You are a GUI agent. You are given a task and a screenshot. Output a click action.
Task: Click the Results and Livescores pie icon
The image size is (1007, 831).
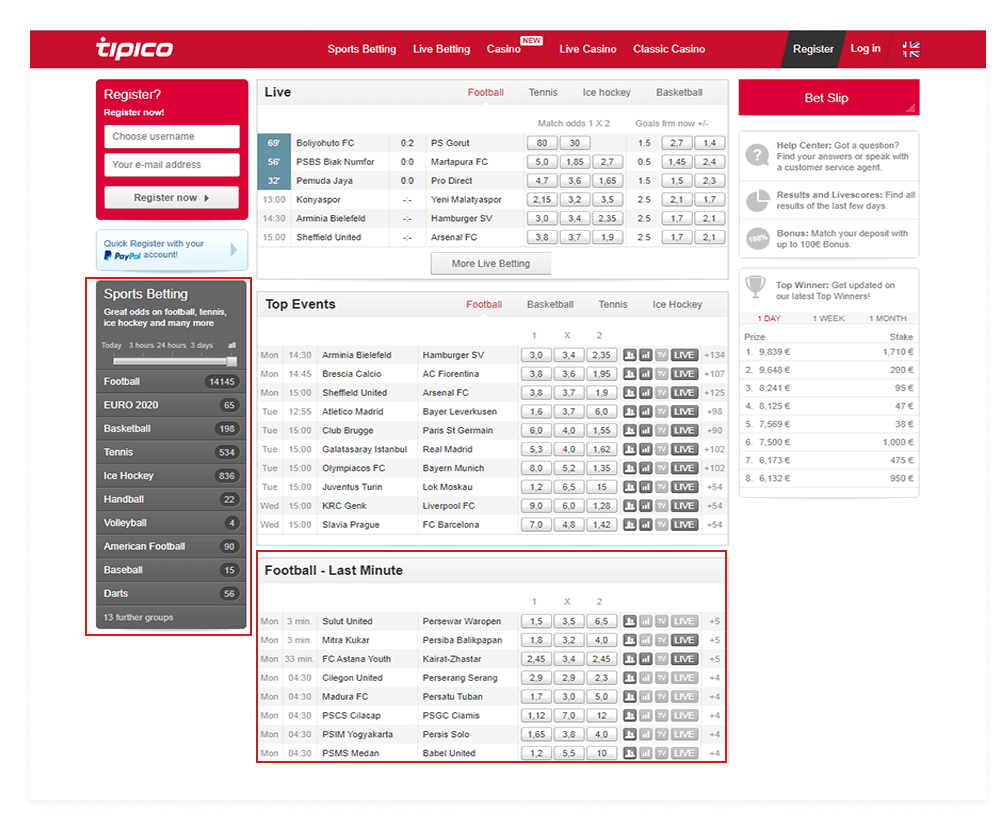[x=758, y=200]
